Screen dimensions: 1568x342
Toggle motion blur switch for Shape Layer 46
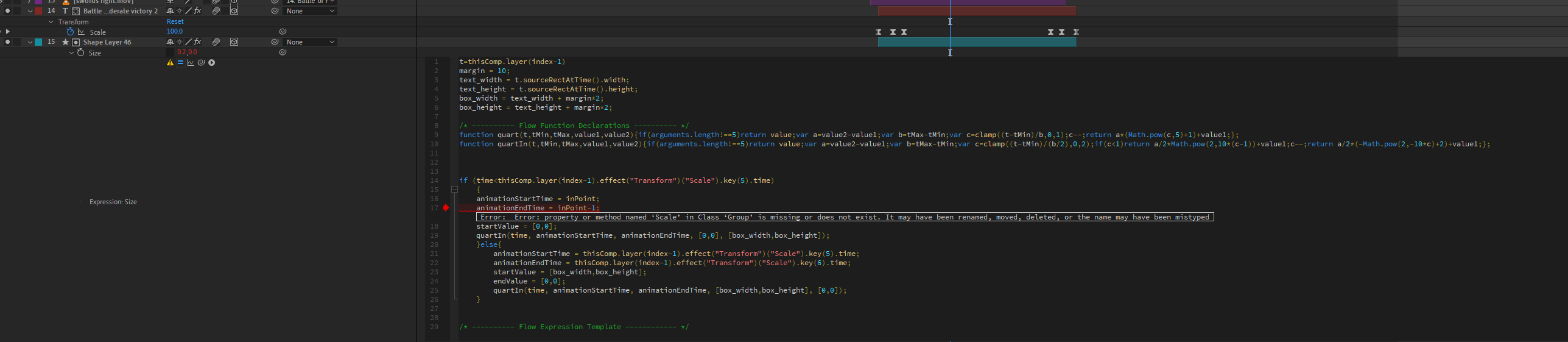(x=216, y=42)
